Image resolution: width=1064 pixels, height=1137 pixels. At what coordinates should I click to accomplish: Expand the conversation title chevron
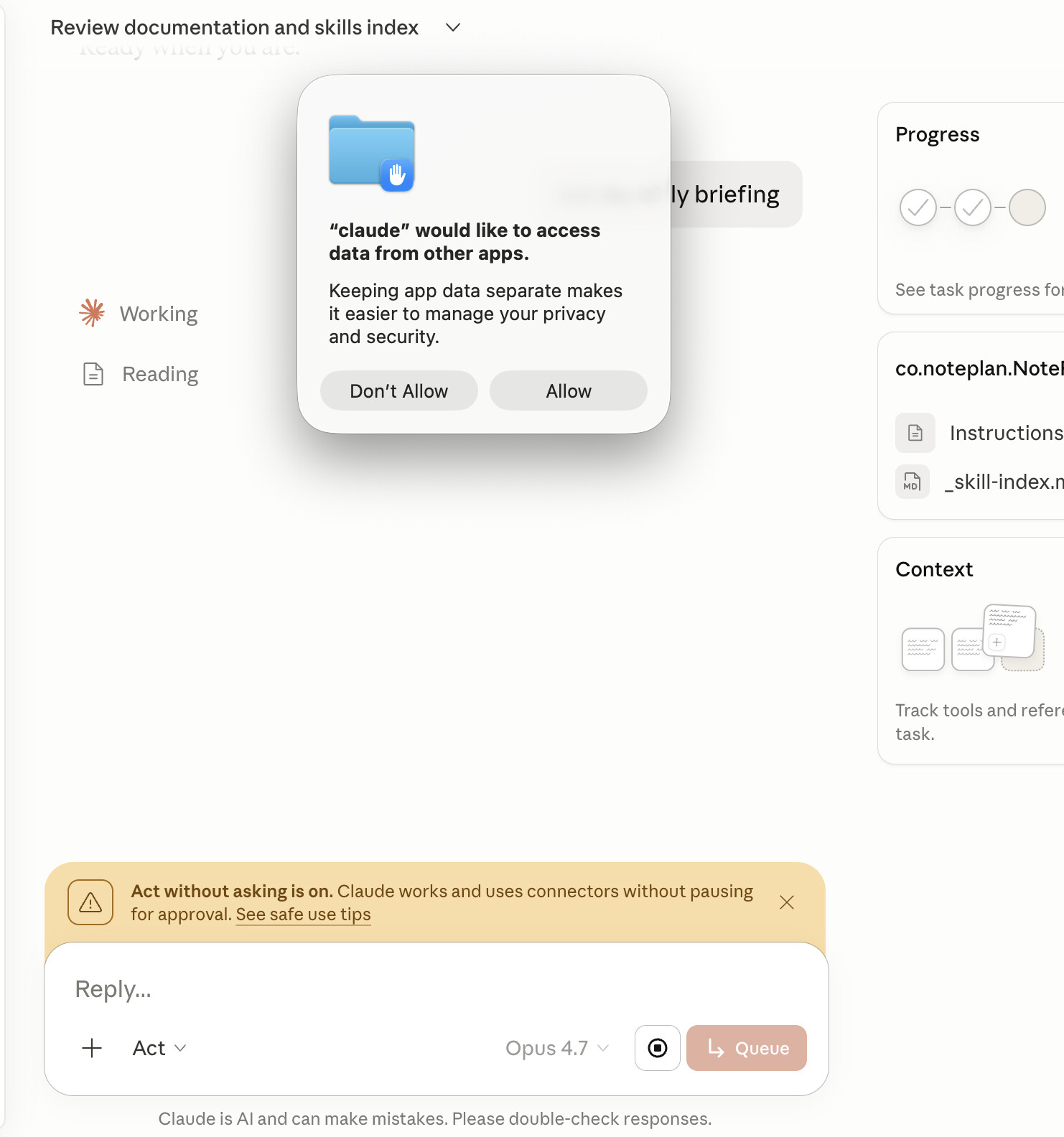[453, 27]
